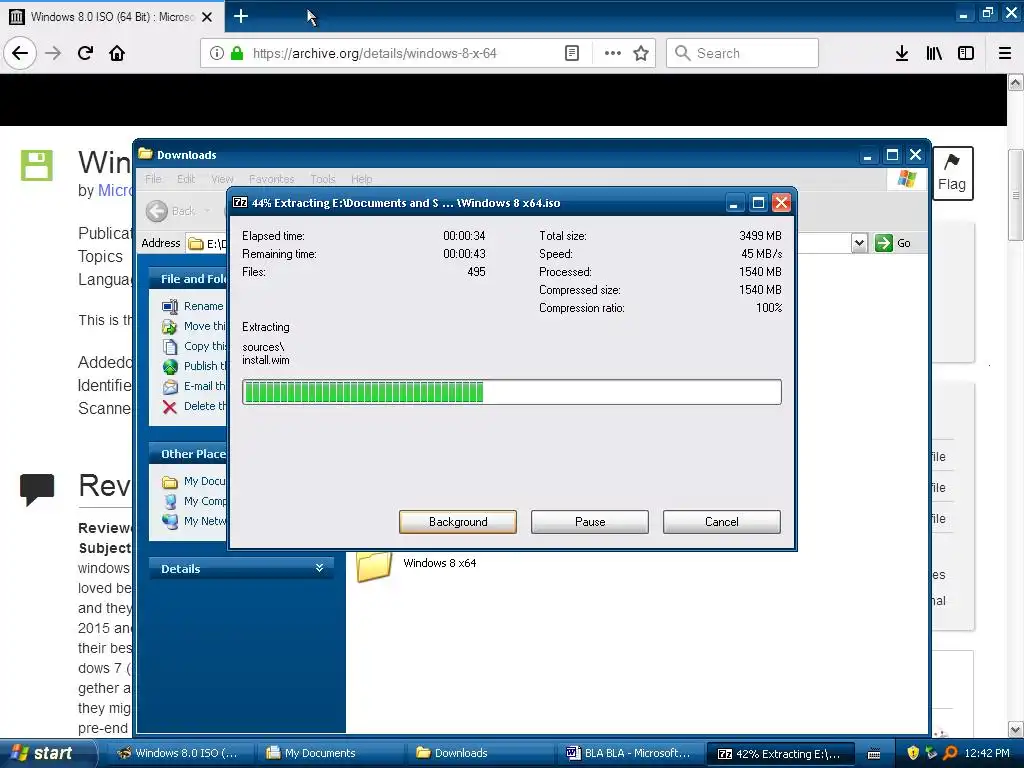Open the File menu in Downloads window

(153, 179)
